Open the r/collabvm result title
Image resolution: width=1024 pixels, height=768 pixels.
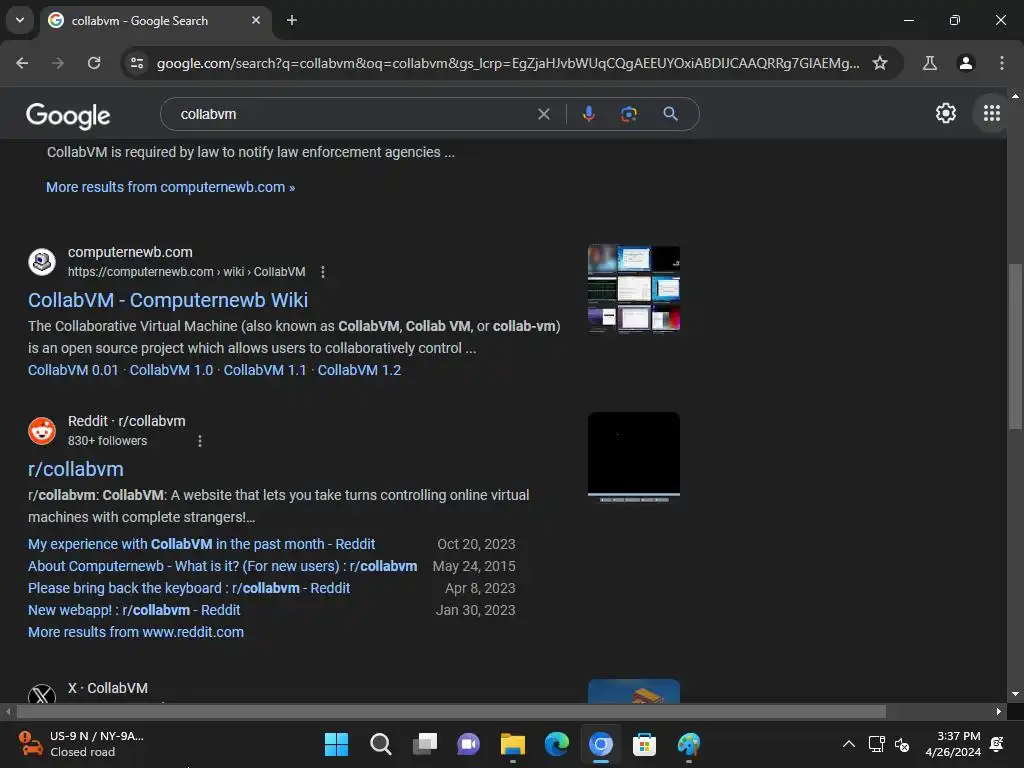[x=76, y=470]
